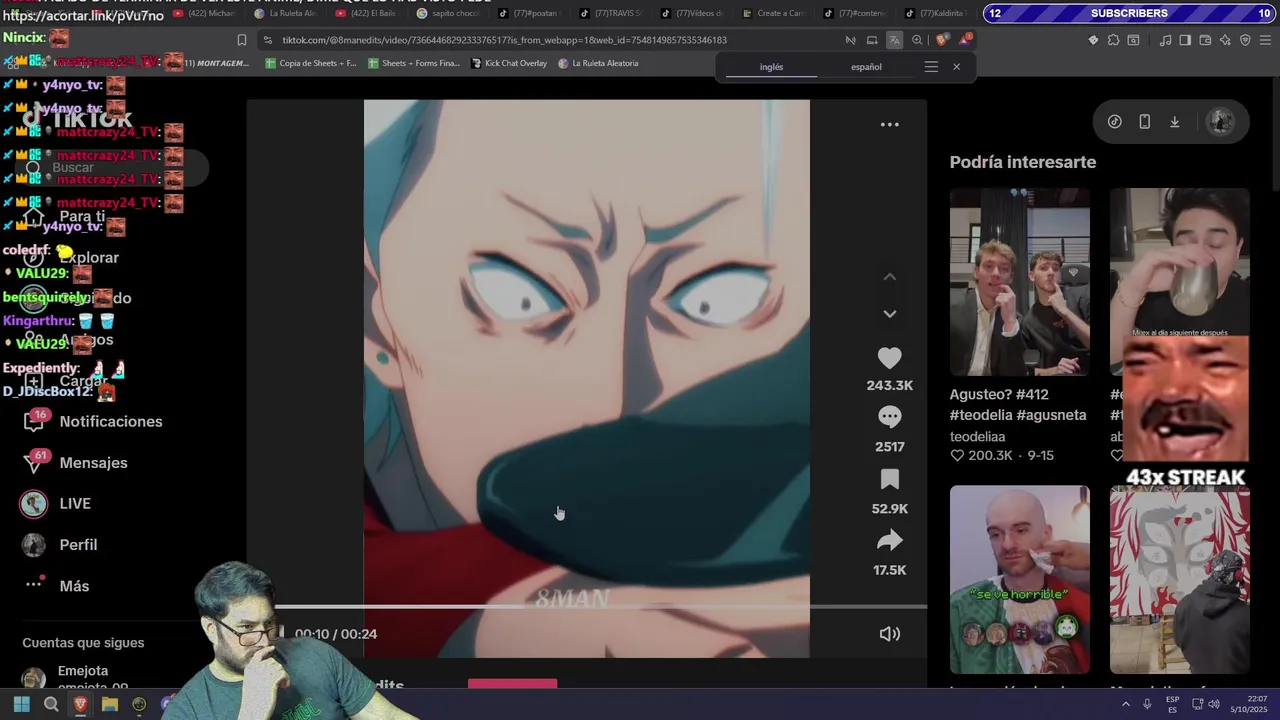Open the Emejota followed account
The image size is (1280, 720).
[76, 678]
